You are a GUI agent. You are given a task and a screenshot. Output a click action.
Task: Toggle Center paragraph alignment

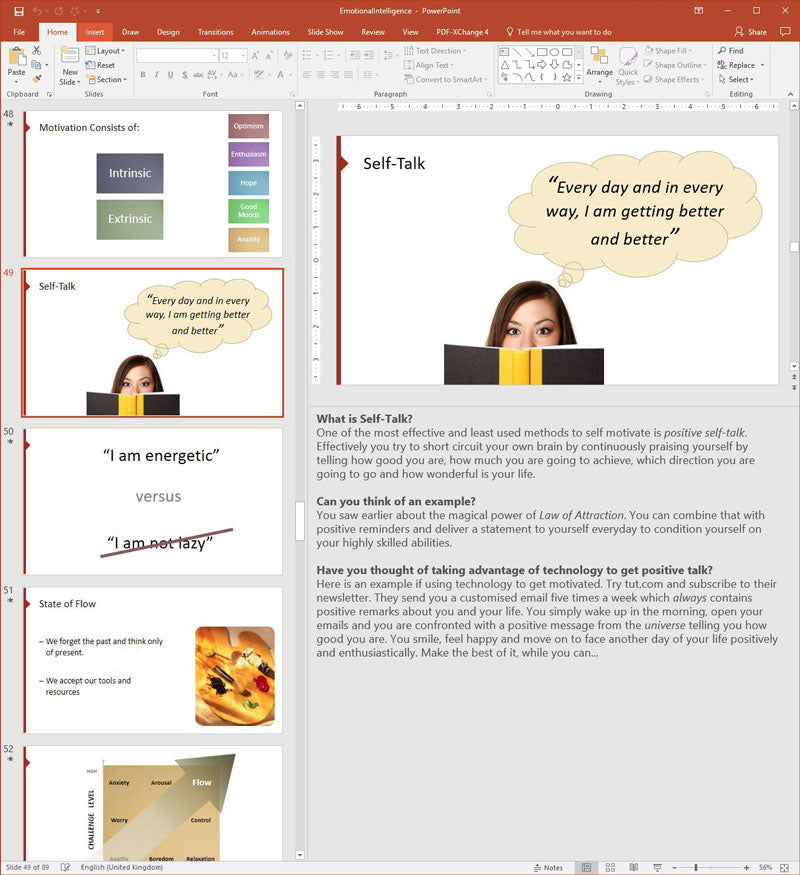(321, 74)
